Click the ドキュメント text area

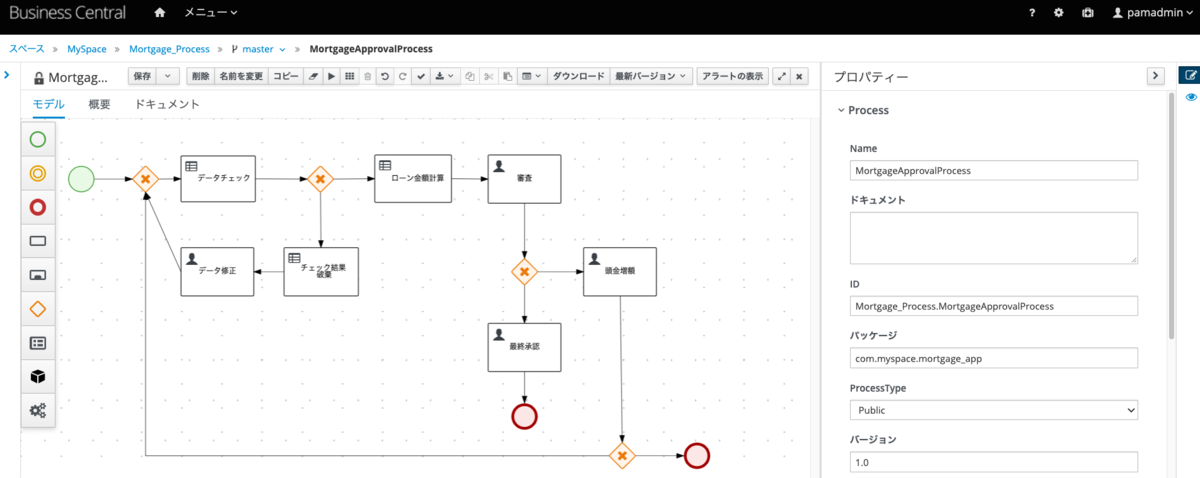tap(994, 238)
